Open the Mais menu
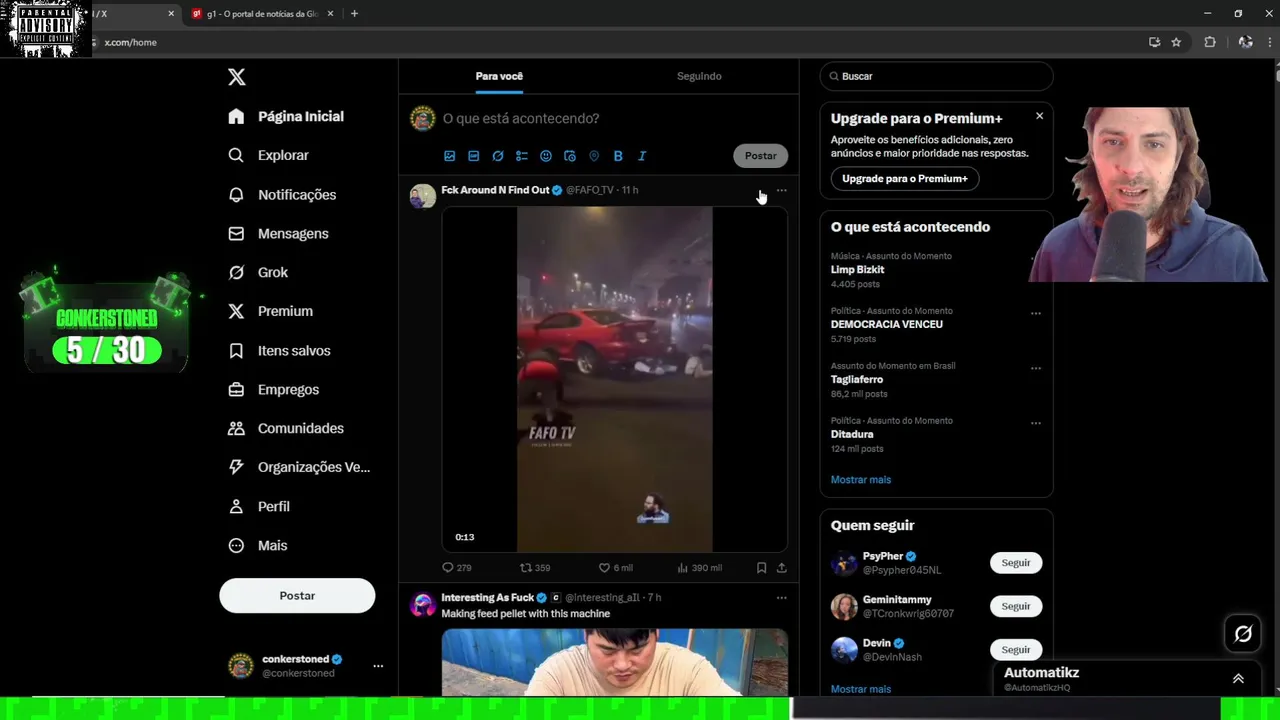 tap(258, 545)
